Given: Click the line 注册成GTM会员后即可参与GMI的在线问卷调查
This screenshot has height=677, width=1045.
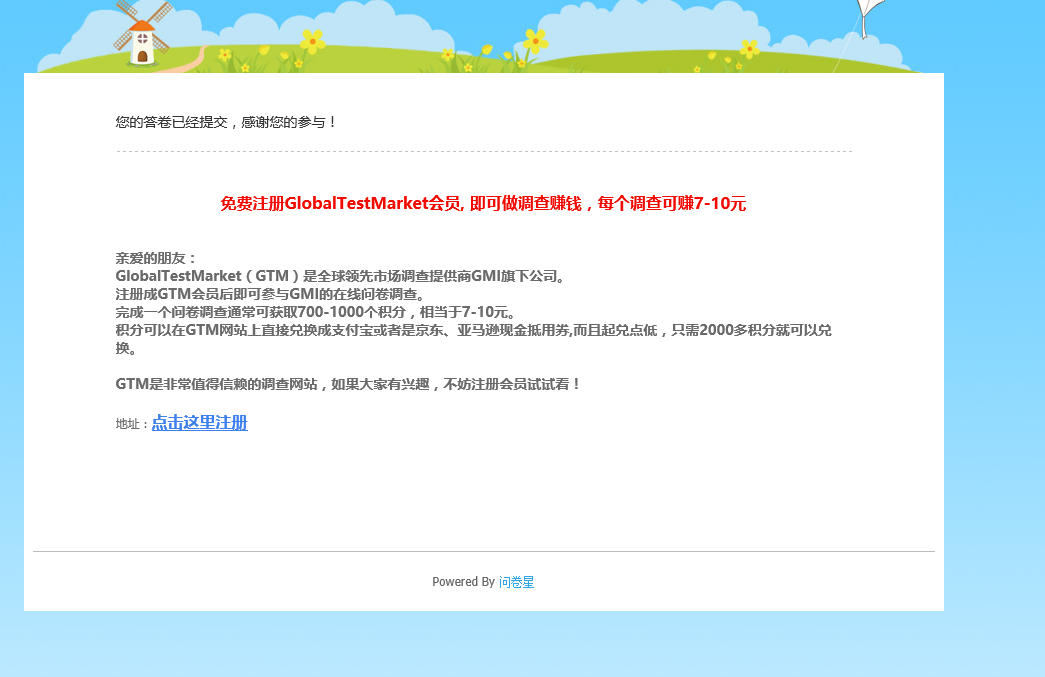Looking at the screenshot, I should click(x=271, y=294).
